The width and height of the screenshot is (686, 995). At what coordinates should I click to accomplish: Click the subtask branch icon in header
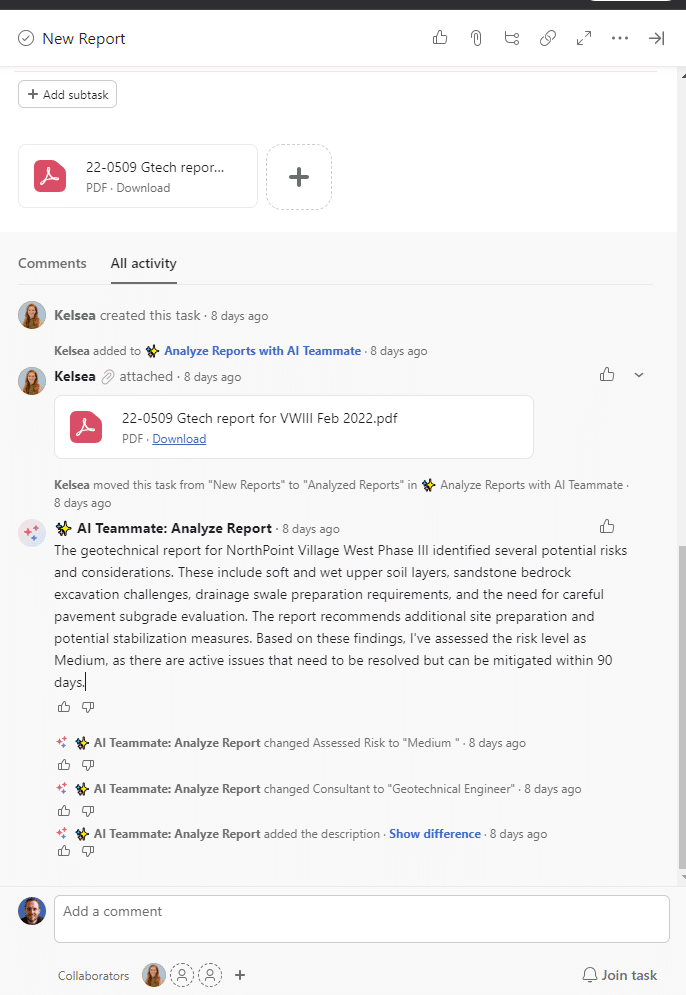coord(512,38)
